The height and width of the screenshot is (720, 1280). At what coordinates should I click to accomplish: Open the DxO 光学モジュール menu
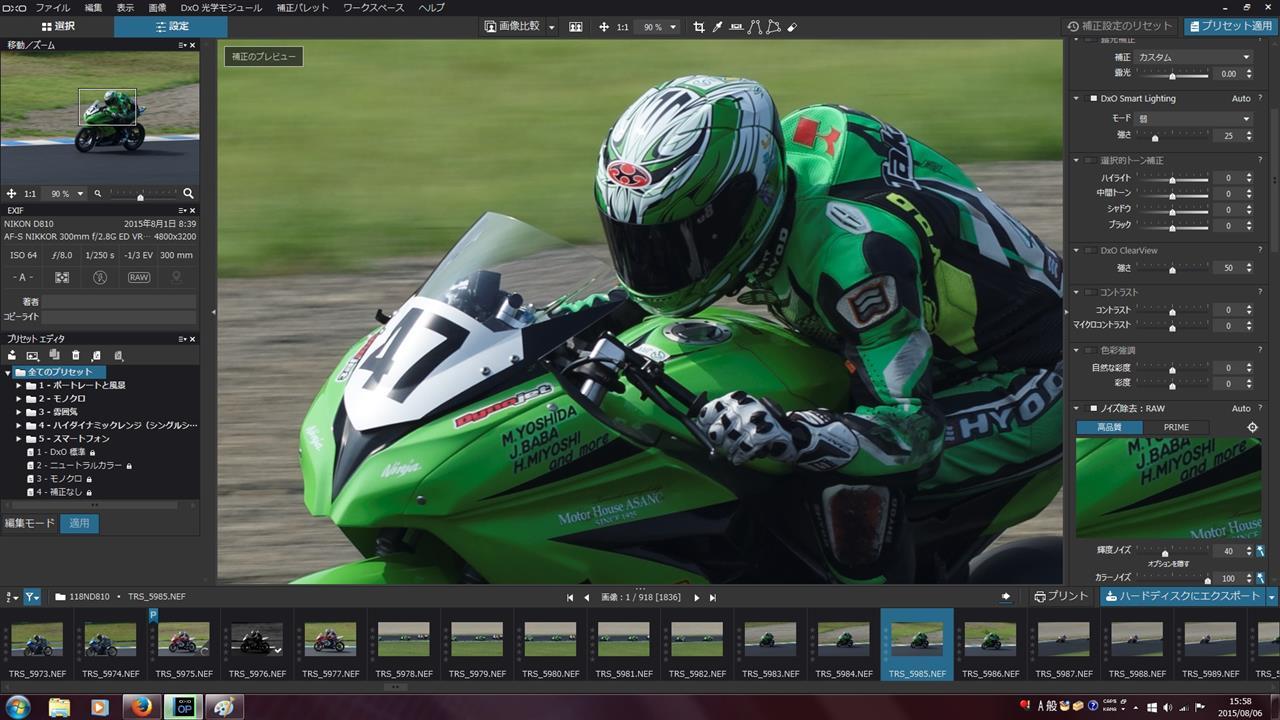pos(221,7)
